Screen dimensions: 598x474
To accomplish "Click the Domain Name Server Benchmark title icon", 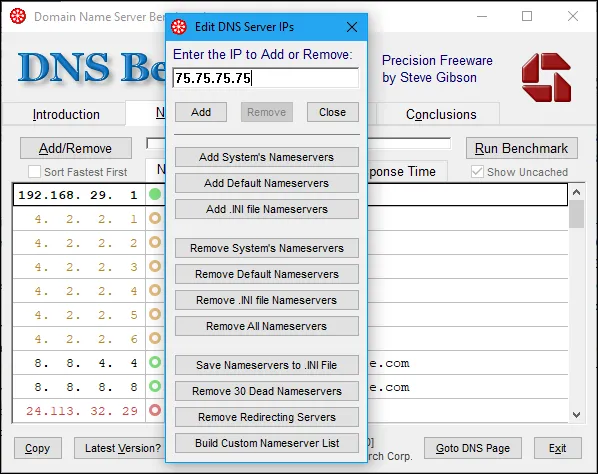I will pos(18,16).
